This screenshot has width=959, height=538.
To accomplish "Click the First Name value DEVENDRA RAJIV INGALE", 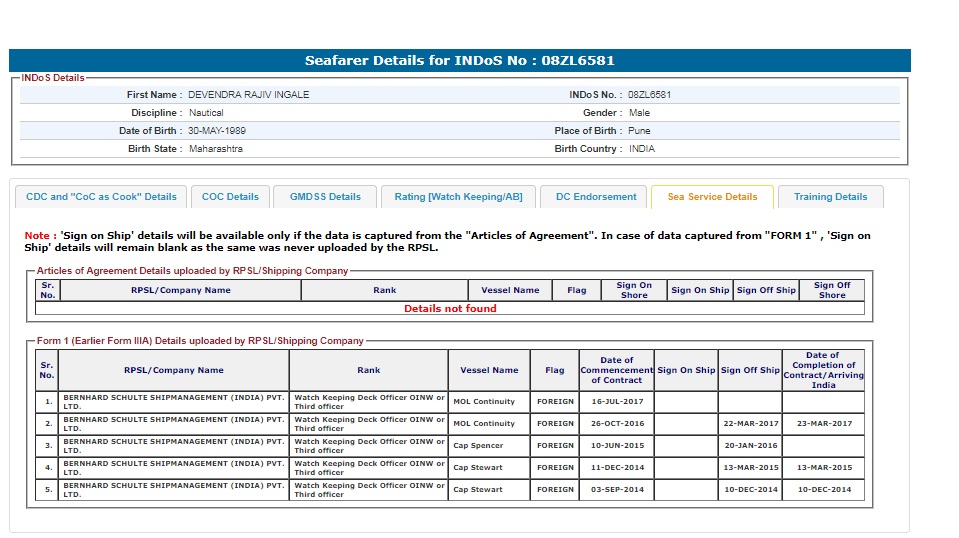I will click(249, 95).
